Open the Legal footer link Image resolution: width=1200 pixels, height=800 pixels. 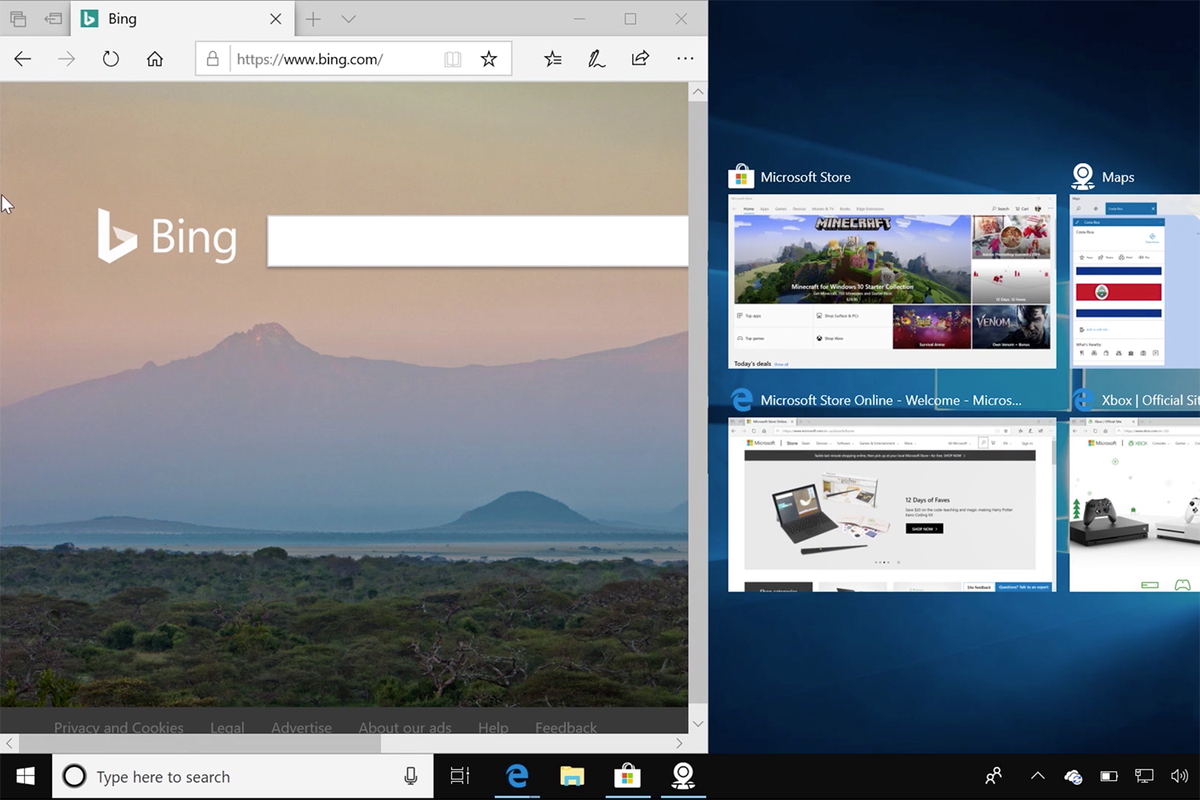point(227,728)
